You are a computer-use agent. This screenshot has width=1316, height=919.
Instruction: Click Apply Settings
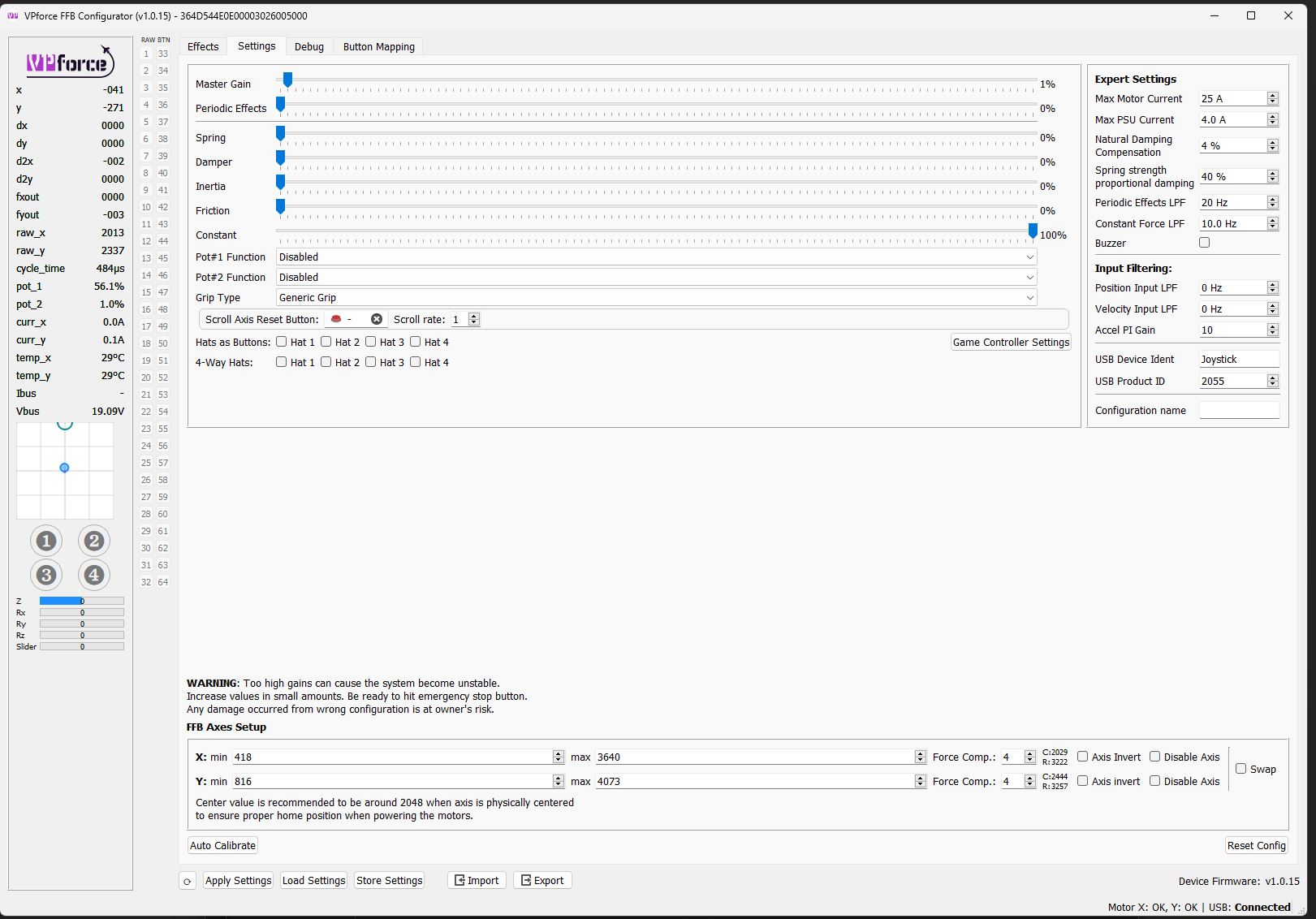point(238,880)
